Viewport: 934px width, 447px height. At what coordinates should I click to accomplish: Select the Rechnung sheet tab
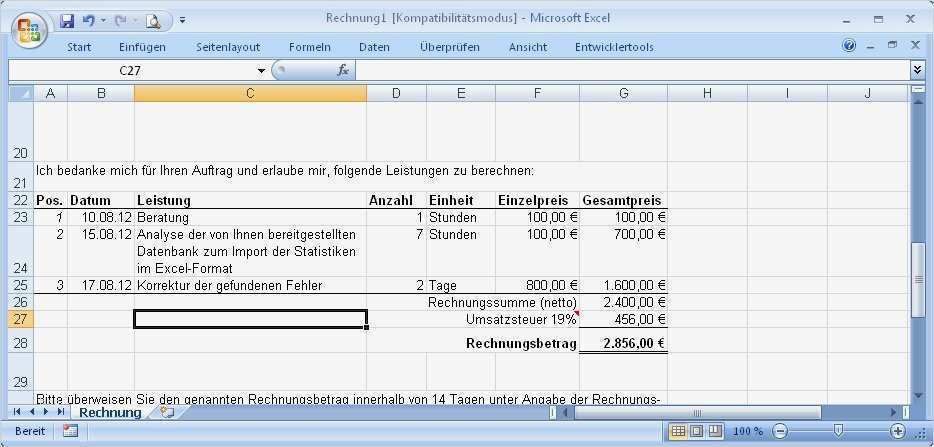tap(110, 412)
